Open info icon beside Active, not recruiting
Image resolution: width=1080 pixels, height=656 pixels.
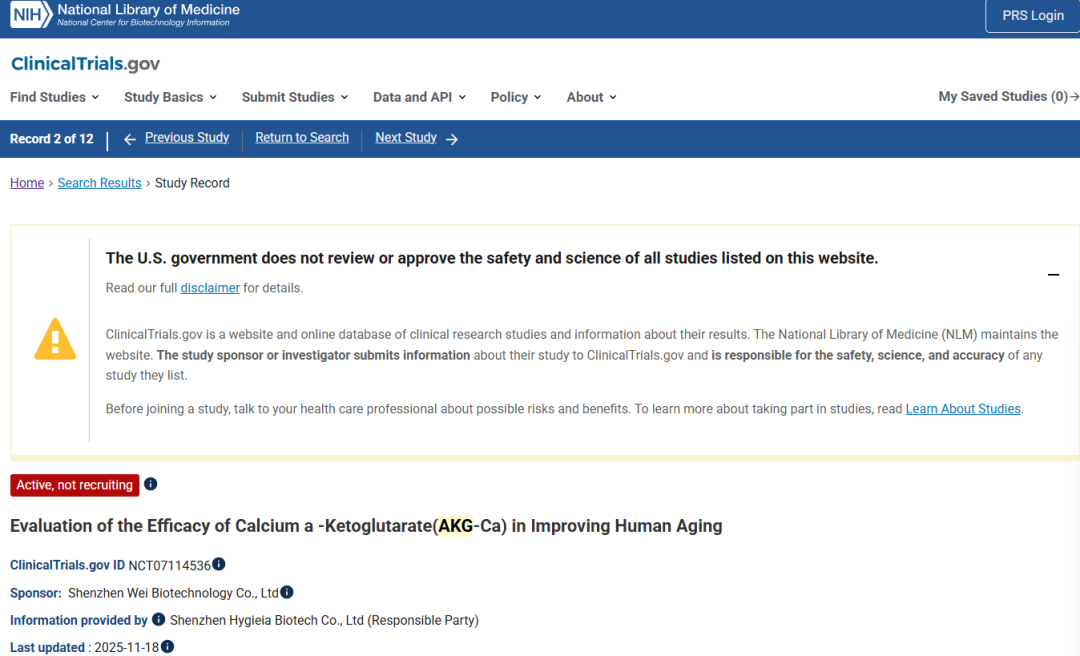pos(150,484)
